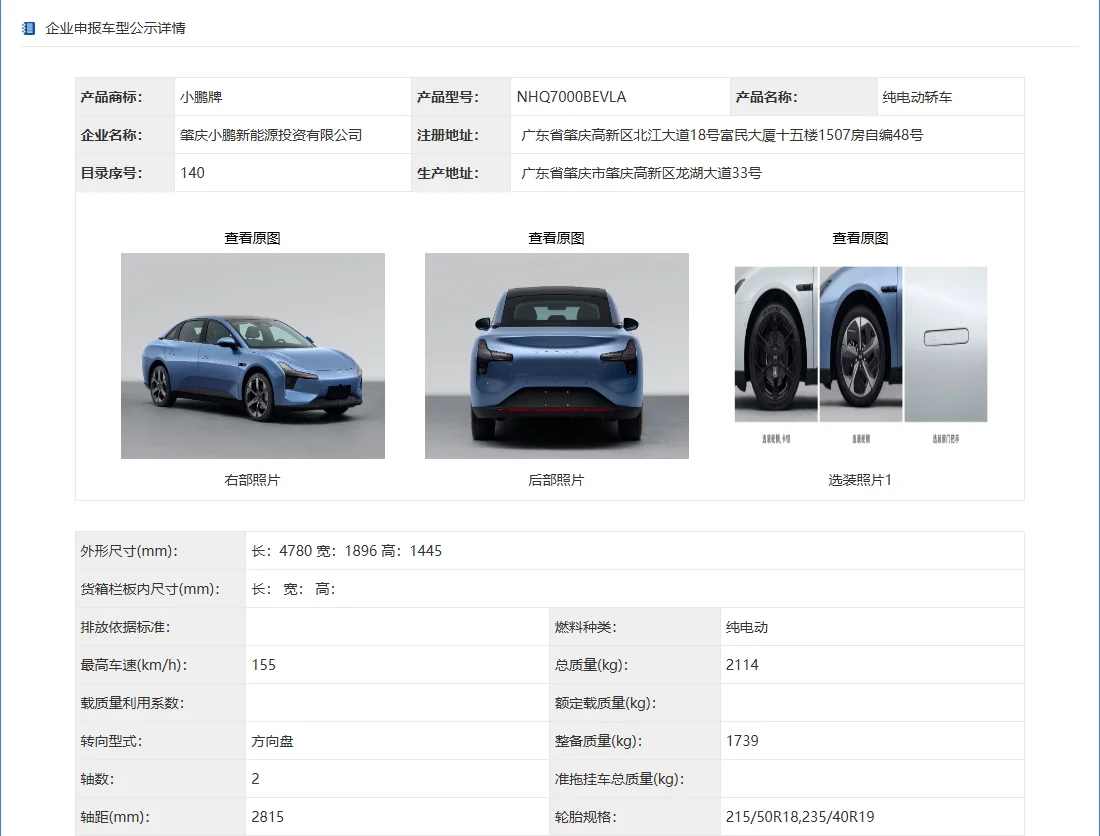Click the rear view car photo
The height and width of the screenshot is (836, 1100).
tap(557, 356)
